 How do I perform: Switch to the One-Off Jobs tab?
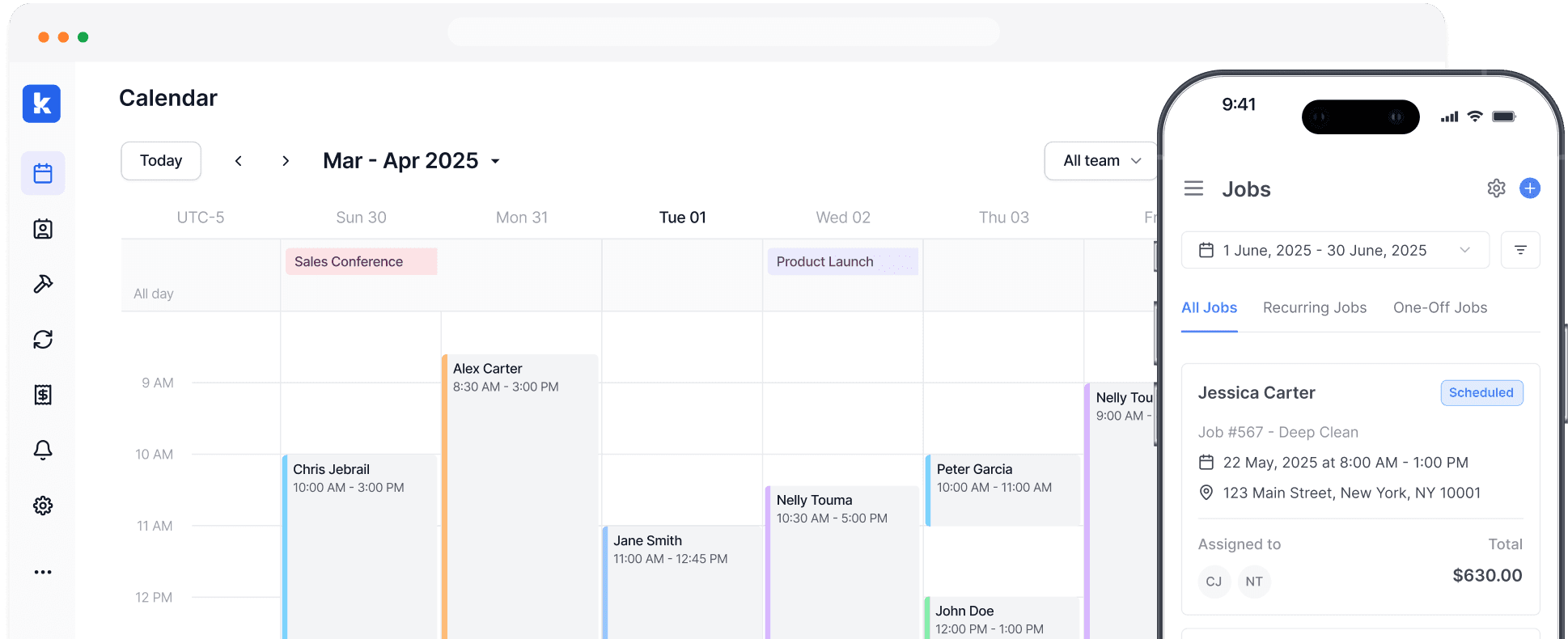point(1439,307)
